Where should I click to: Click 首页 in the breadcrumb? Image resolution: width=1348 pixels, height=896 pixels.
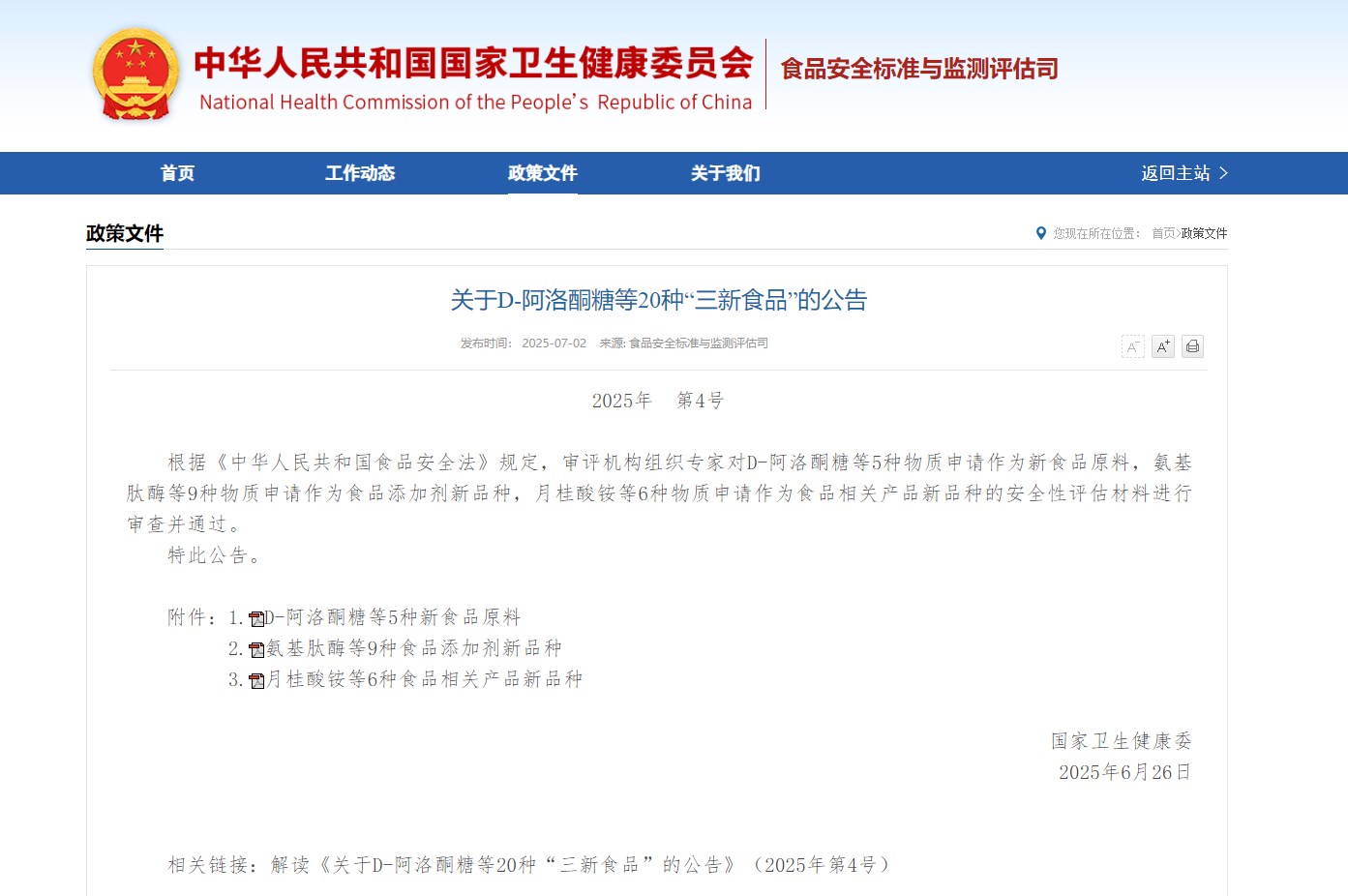[1162, 233]
